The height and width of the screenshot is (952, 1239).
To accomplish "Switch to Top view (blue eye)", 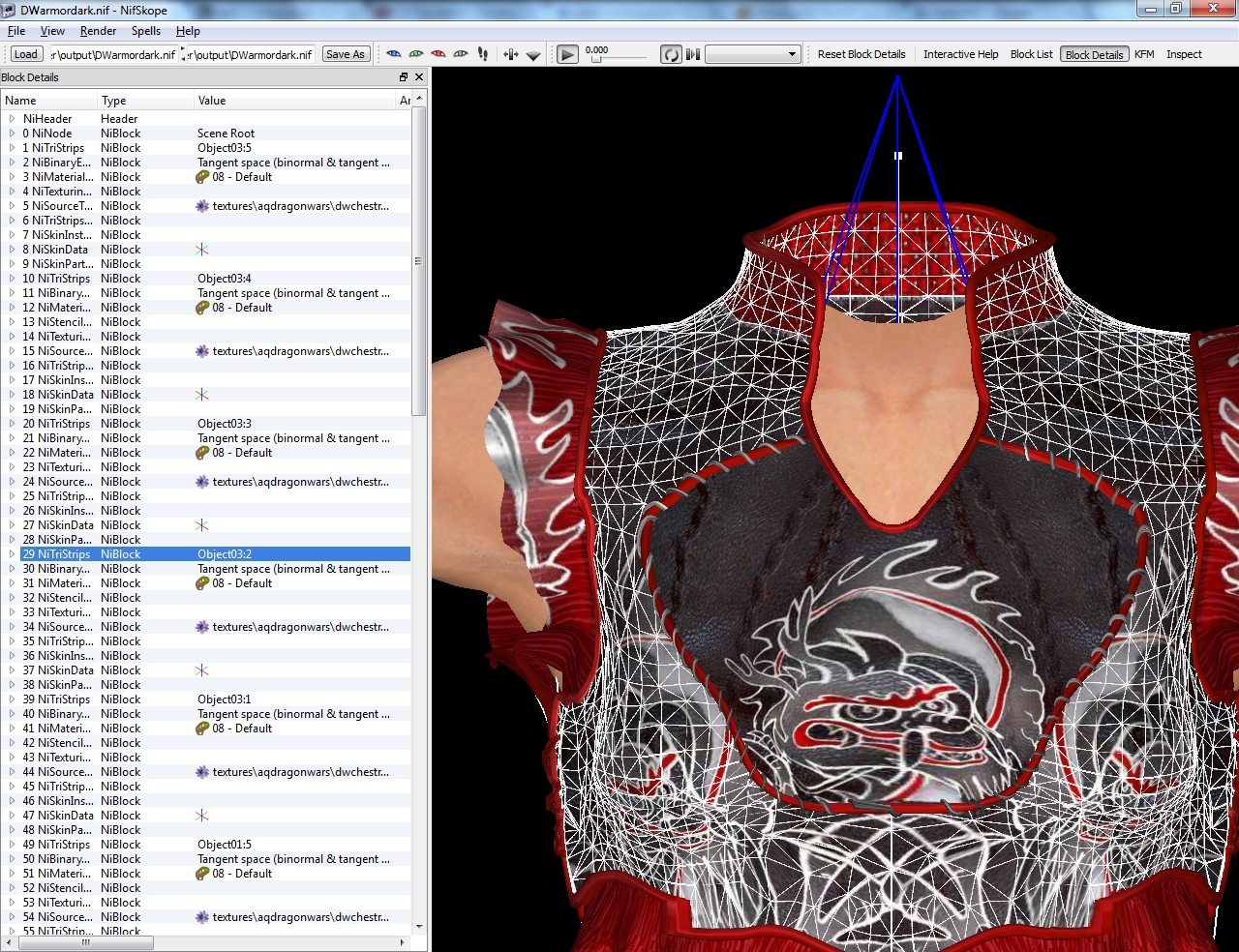I will (x=393, y=54).
